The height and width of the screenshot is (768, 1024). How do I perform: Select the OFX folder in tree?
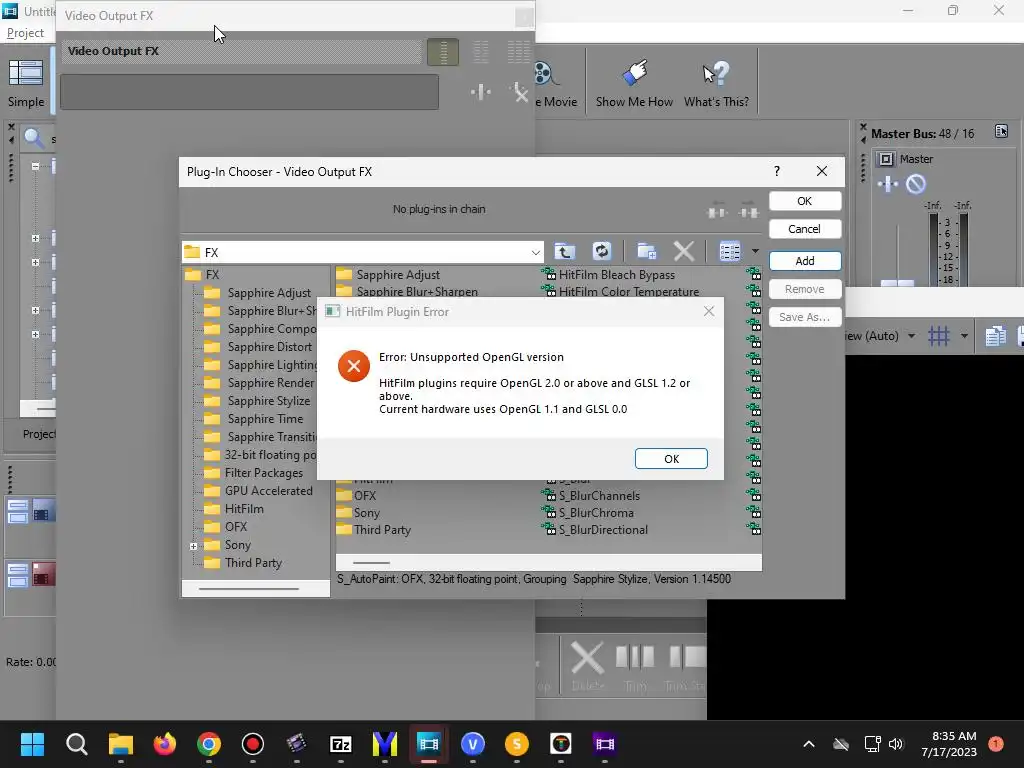point(236,526)
